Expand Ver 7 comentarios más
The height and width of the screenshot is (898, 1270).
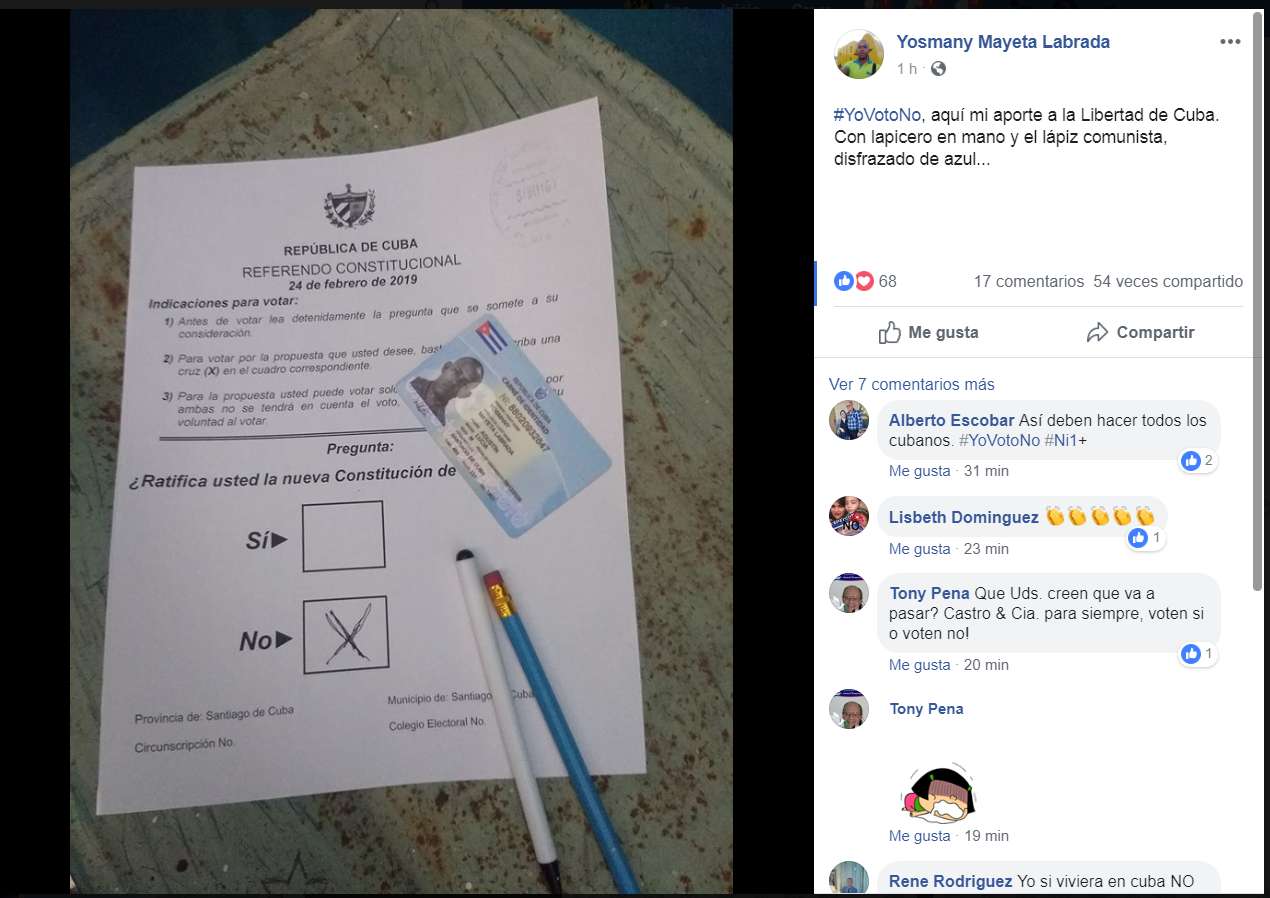pyautogui.click(x=912, y=384)
